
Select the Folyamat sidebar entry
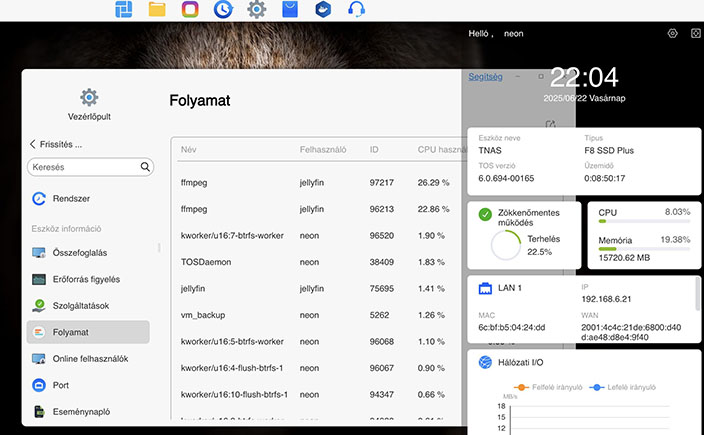coord(88,332)
